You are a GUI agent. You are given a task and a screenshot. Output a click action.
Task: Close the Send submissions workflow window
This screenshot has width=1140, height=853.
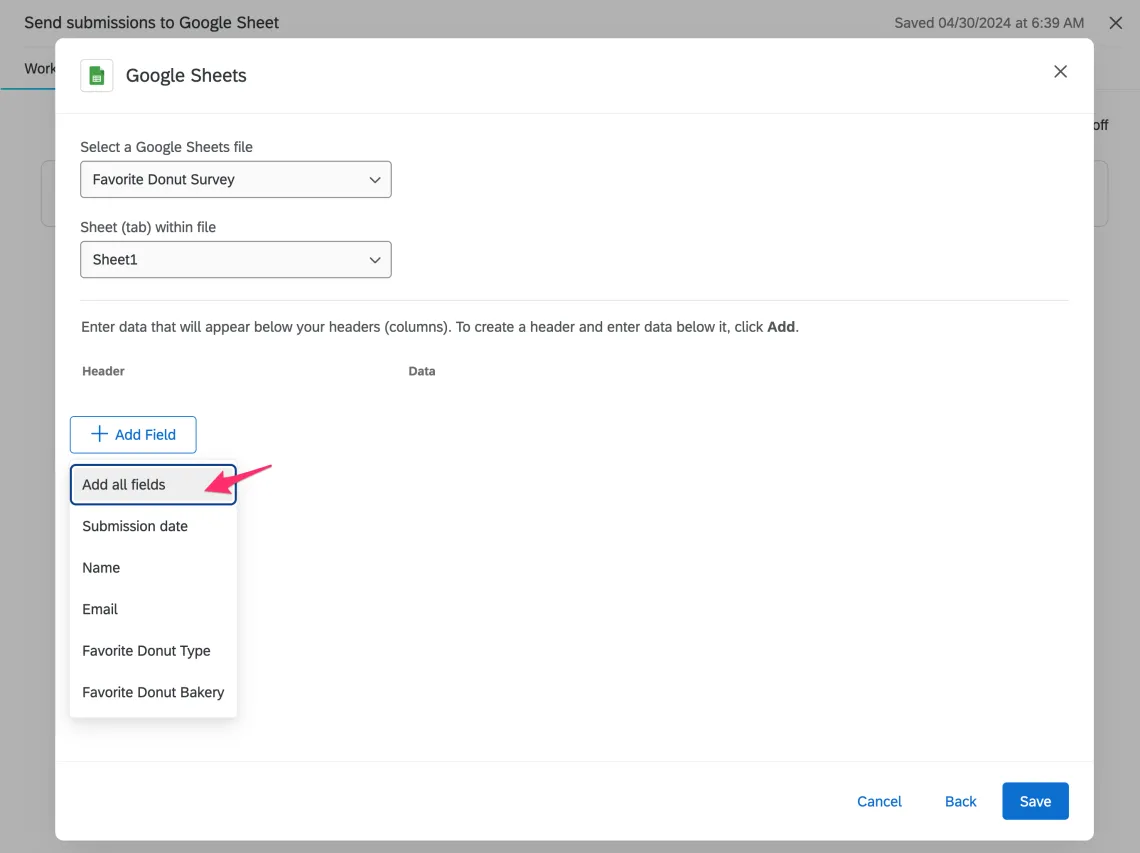pyautogui.click(x=1115, y=23)
